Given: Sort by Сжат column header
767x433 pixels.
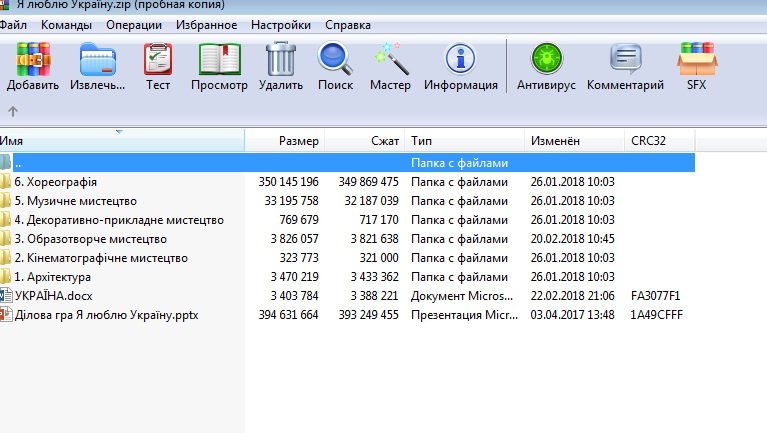Looking at the screenshot, I should (x=365, y=141).
